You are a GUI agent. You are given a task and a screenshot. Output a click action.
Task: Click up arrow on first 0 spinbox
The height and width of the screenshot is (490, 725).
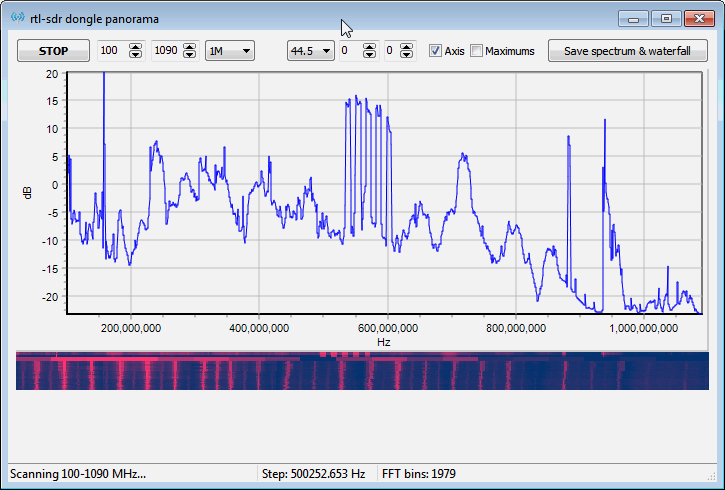369,47
